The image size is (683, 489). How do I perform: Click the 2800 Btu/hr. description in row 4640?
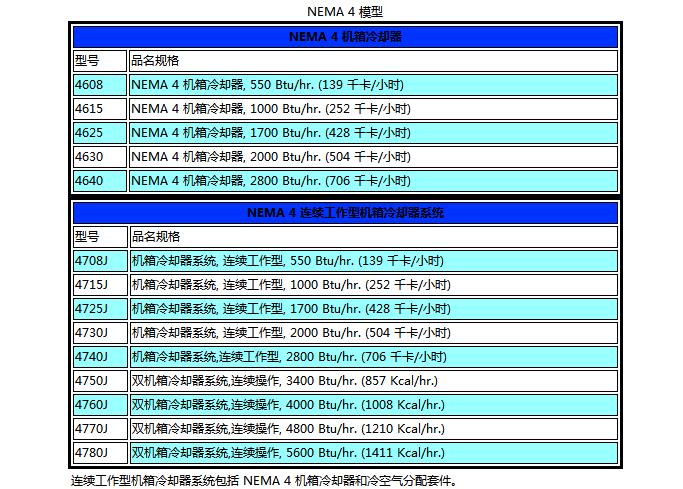[374, 181]
